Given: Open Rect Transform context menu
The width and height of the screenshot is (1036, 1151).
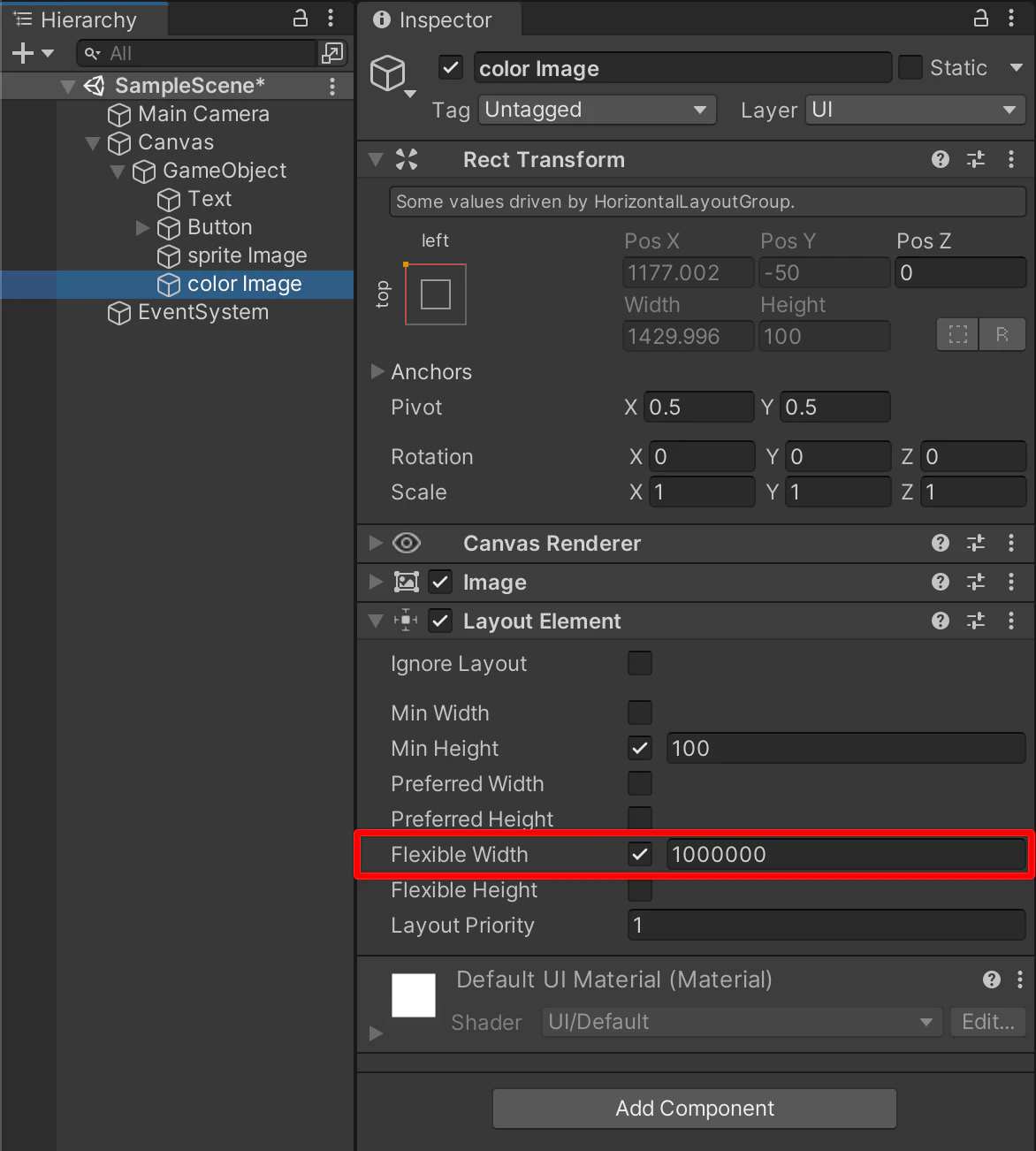Looking at the screenshot, I should point(1011,159).
